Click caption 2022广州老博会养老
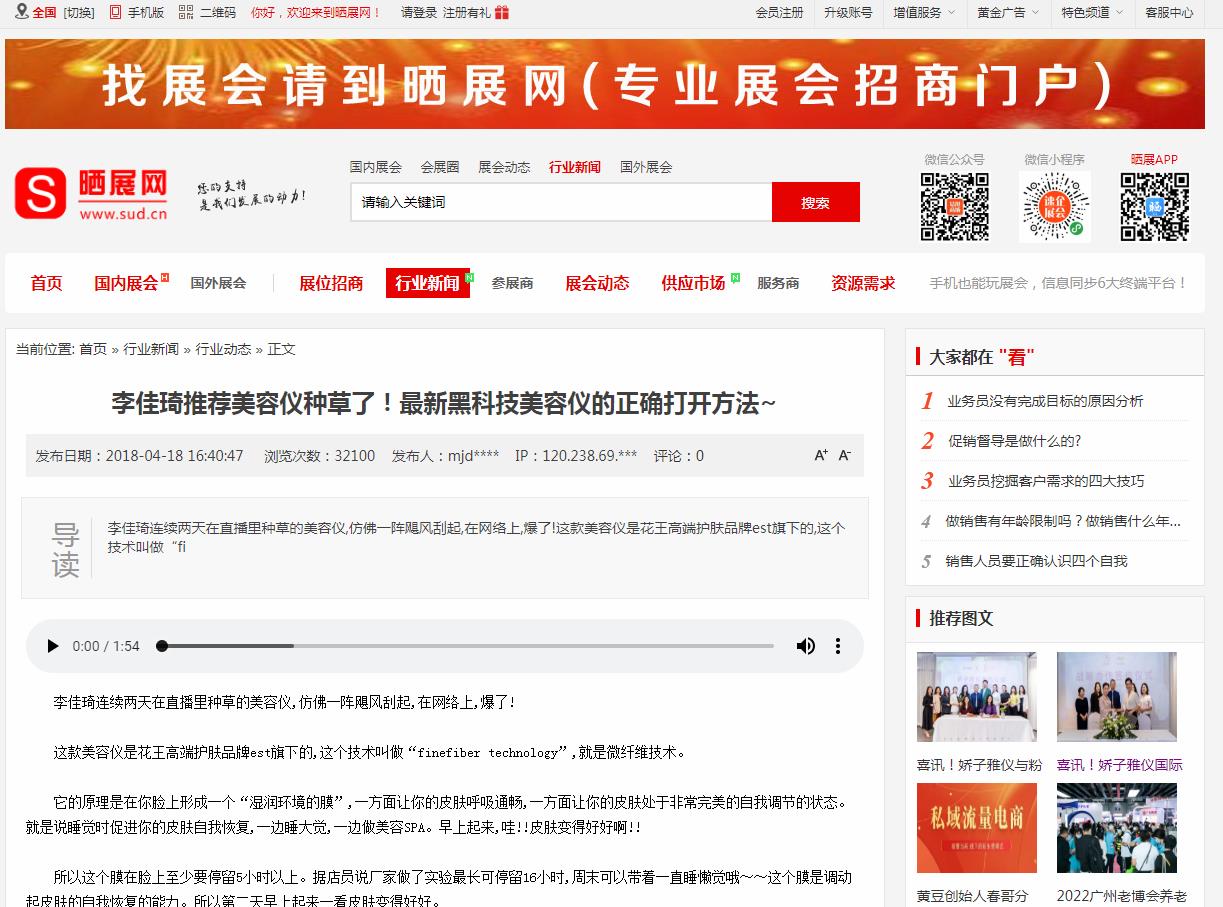This screenshot has height=907, width=1223. [1121, 896]
